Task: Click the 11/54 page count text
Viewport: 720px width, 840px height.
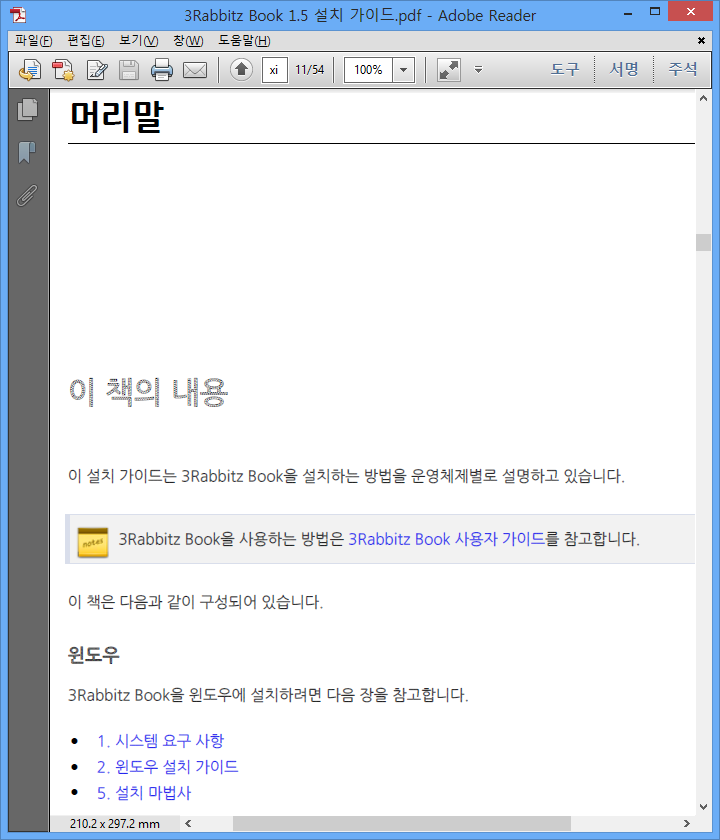Action: click(x=310, y=70)
